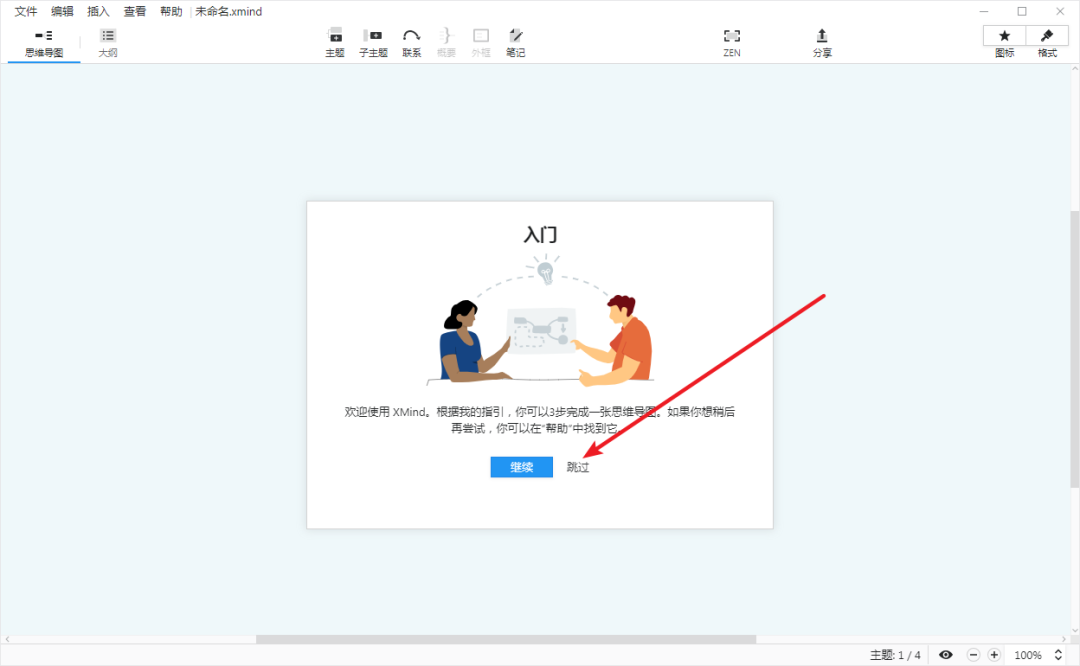Add a 子主题 subtopic

tap(373, 43)
